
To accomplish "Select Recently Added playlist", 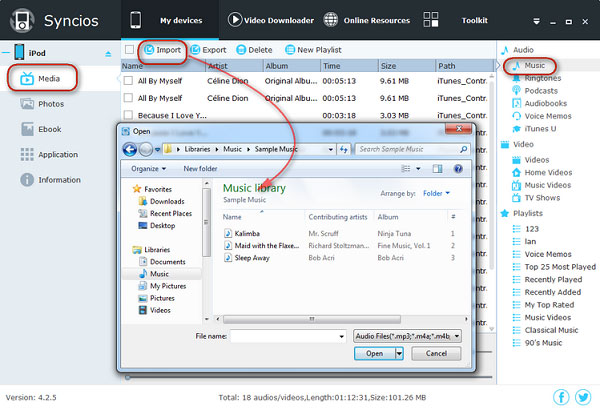I will click(x=546, y=292).
